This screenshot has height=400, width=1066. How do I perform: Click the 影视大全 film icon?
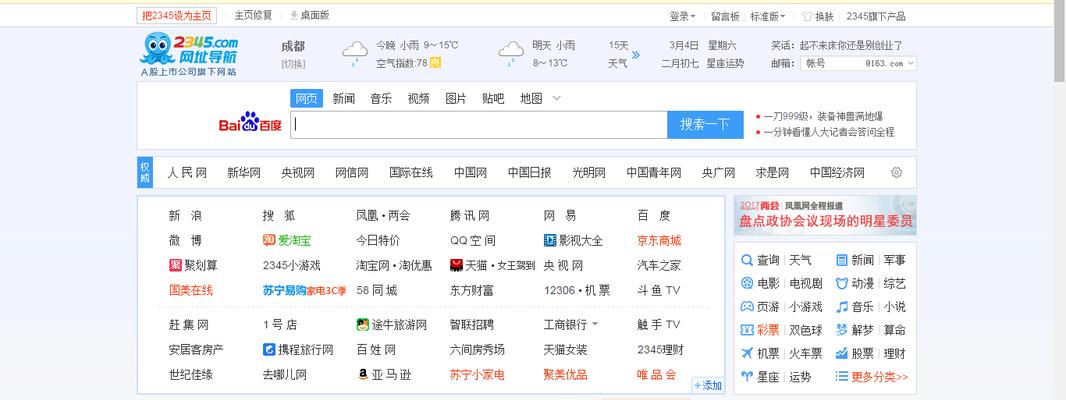click(549, 240)
